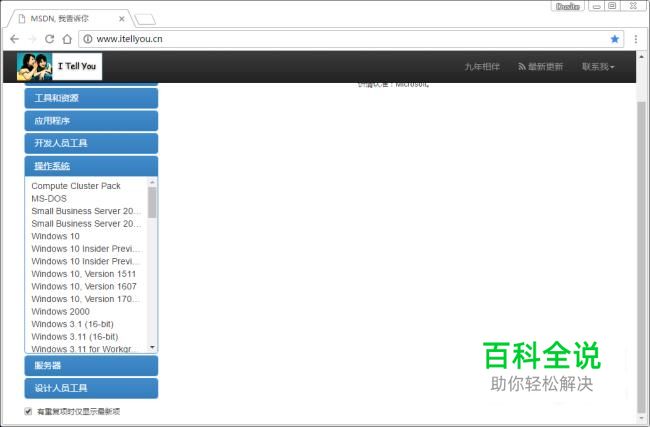Select Windows 3.11 for Workgroups entry
This screenshot has width=650, height=427.
pos(84,349)
